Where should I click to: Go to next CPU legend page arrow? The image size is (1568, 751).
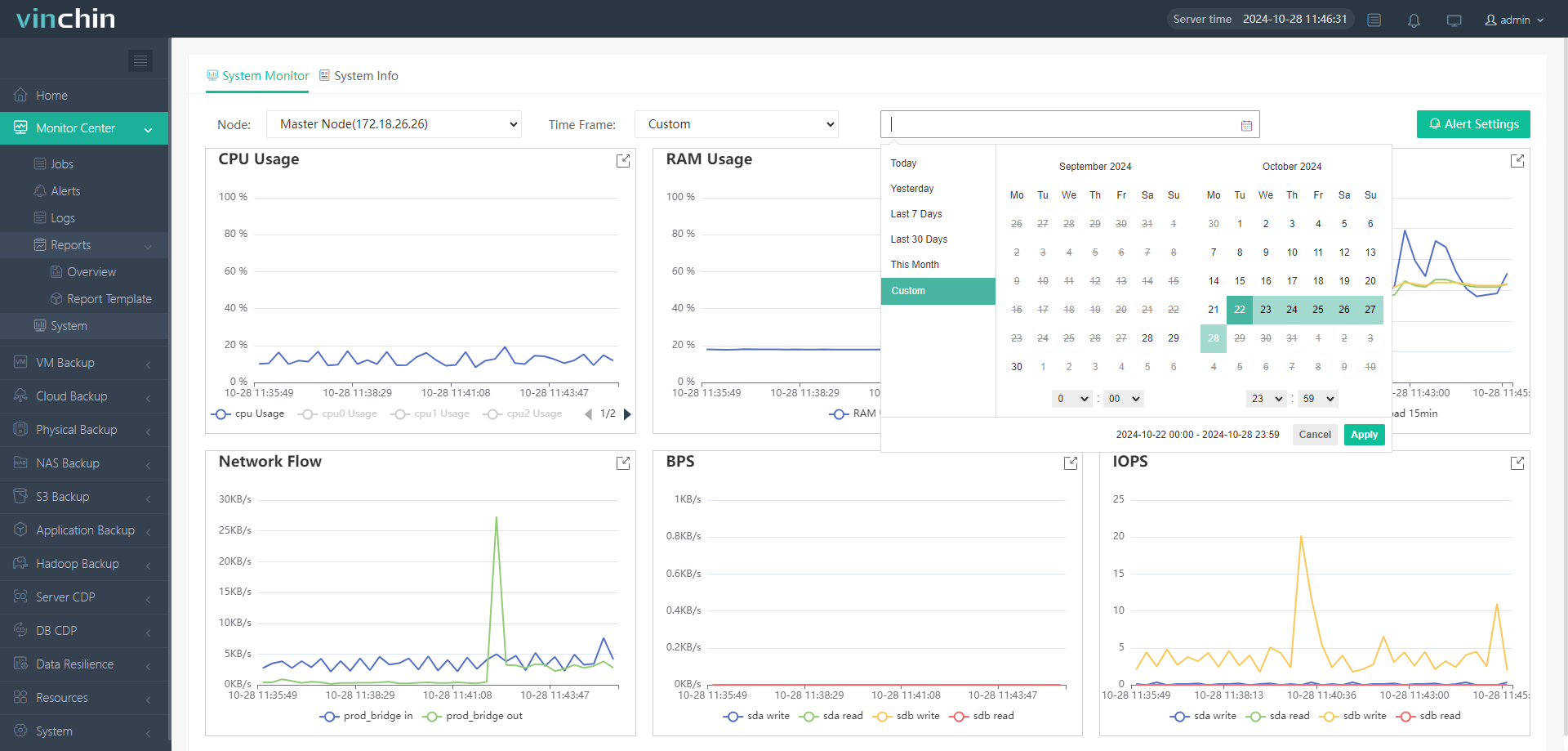click(627, 414)
